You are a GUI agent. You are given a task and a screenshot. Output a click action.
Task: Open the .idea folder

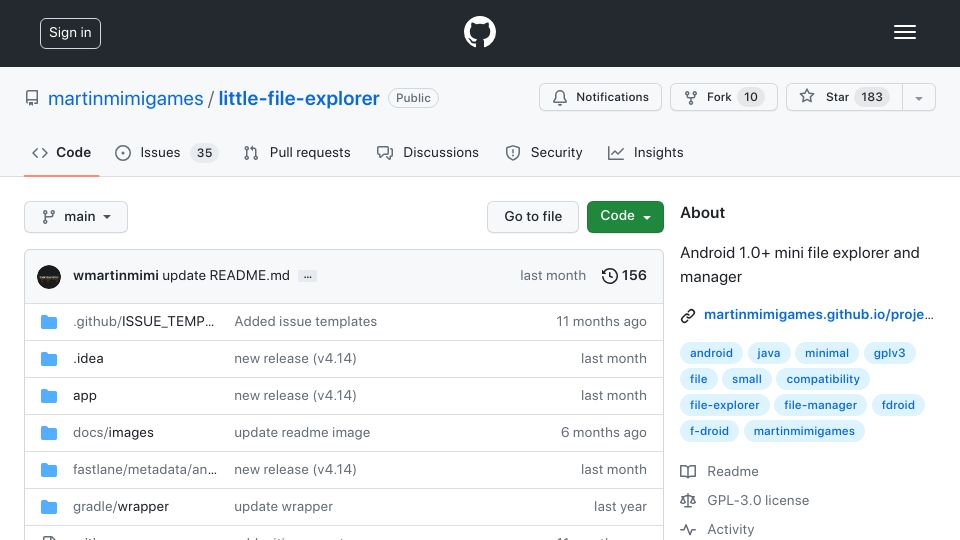88,359
